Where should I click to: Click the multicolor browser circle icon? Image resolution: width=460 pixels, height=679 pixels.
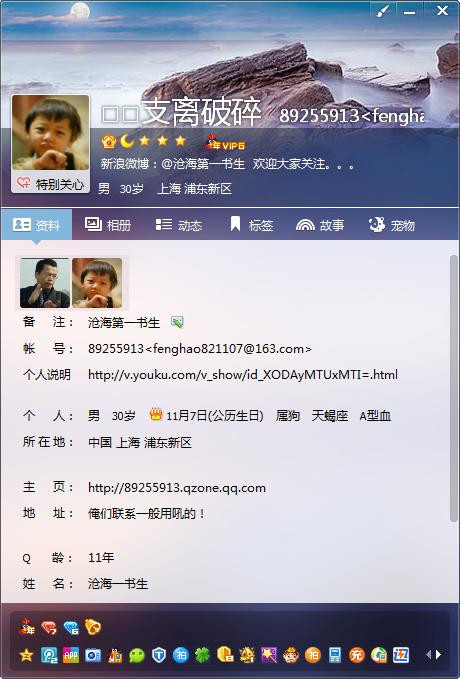tap(379, 655)
